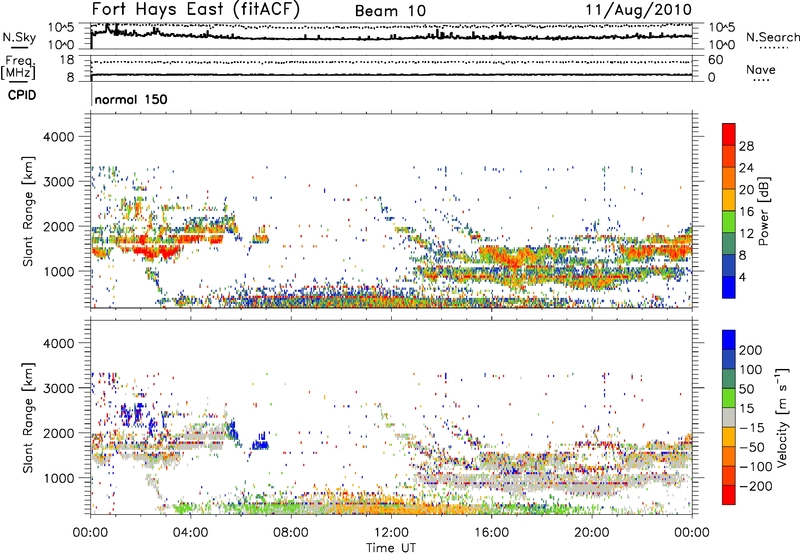This screenshot has height=554, width=800.
Task: Click the '60' Nave axis tick label
Action: point(715,60)
